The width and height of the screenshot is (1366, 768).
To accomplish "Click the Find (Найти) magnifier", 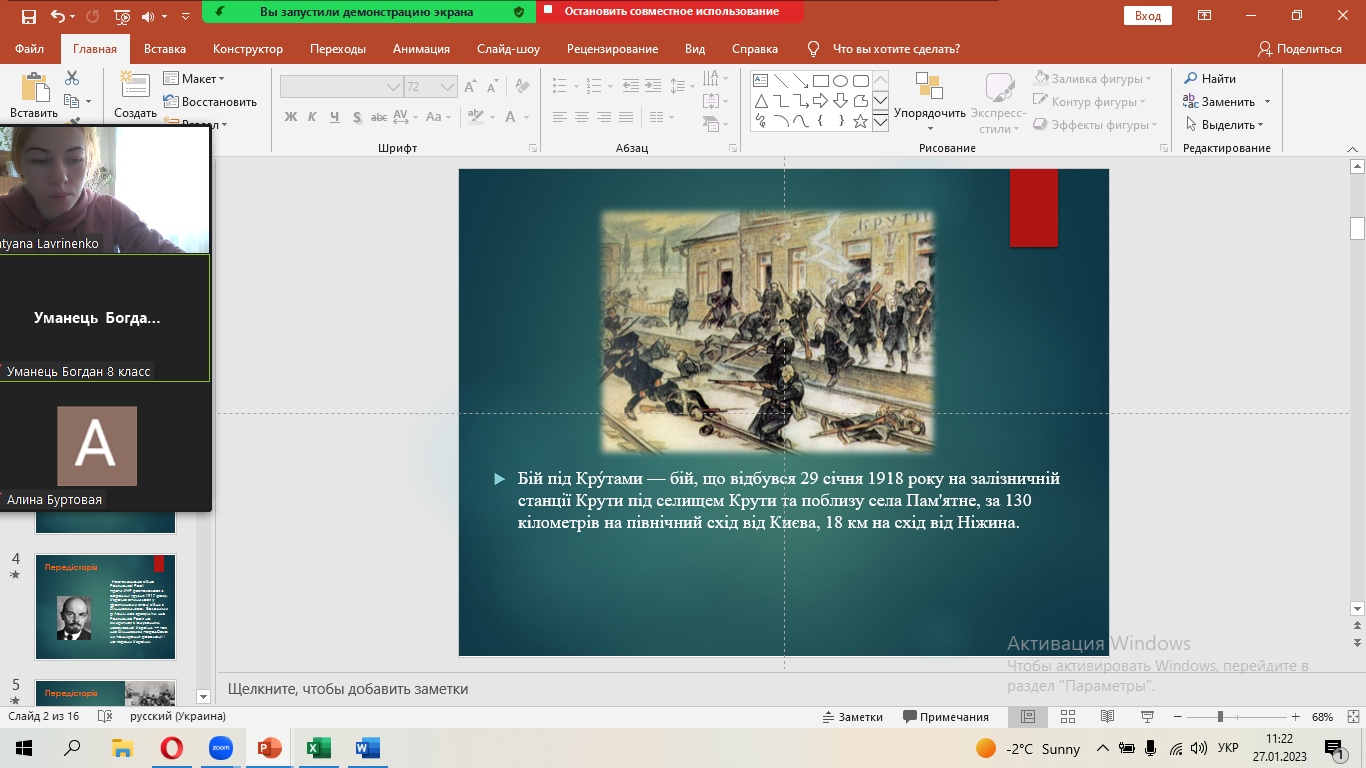I will click(1191, 78).
